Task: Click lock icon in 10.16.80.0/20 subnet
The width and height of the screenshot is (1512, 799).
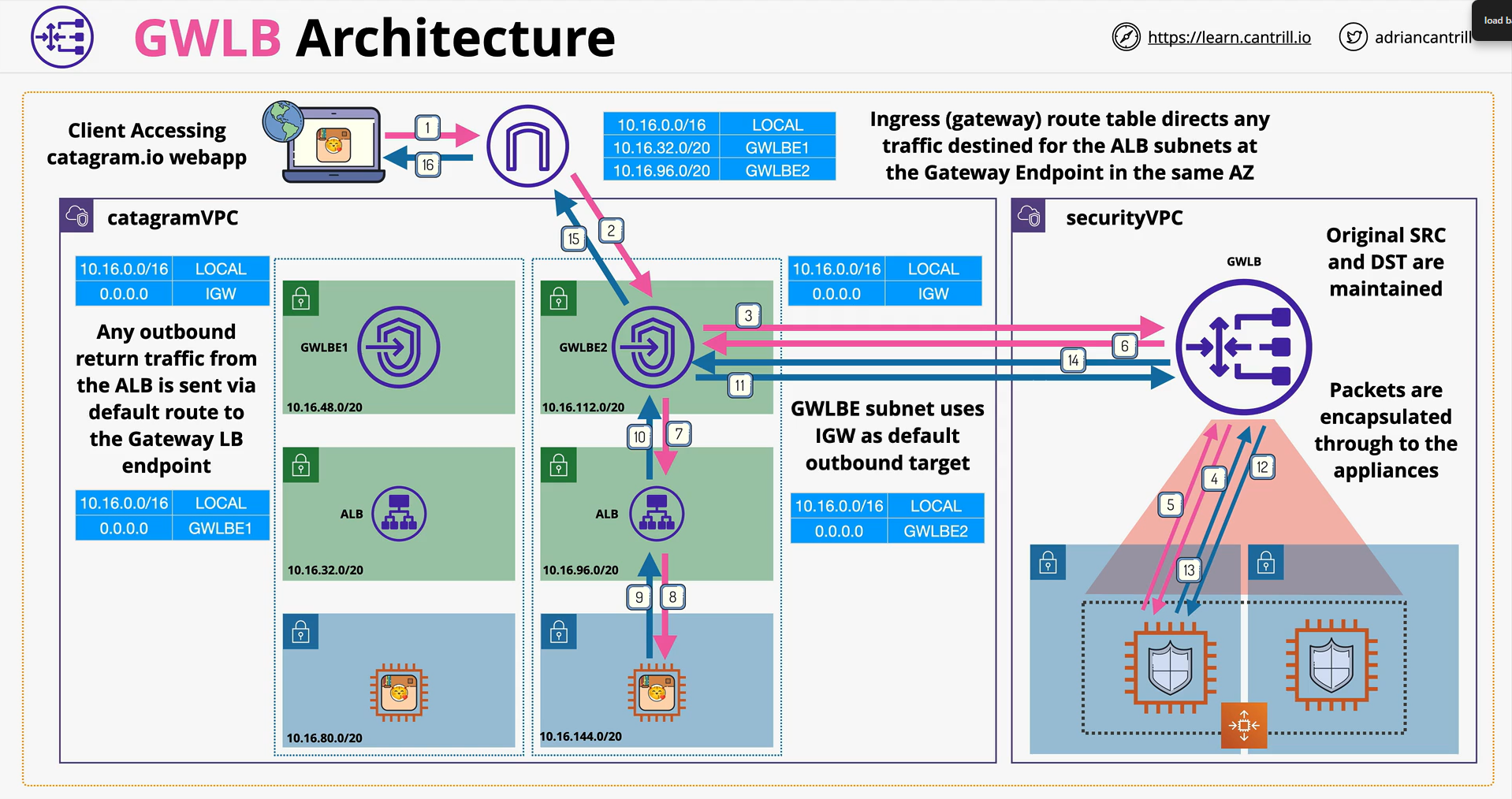Action: click(300, 631)
